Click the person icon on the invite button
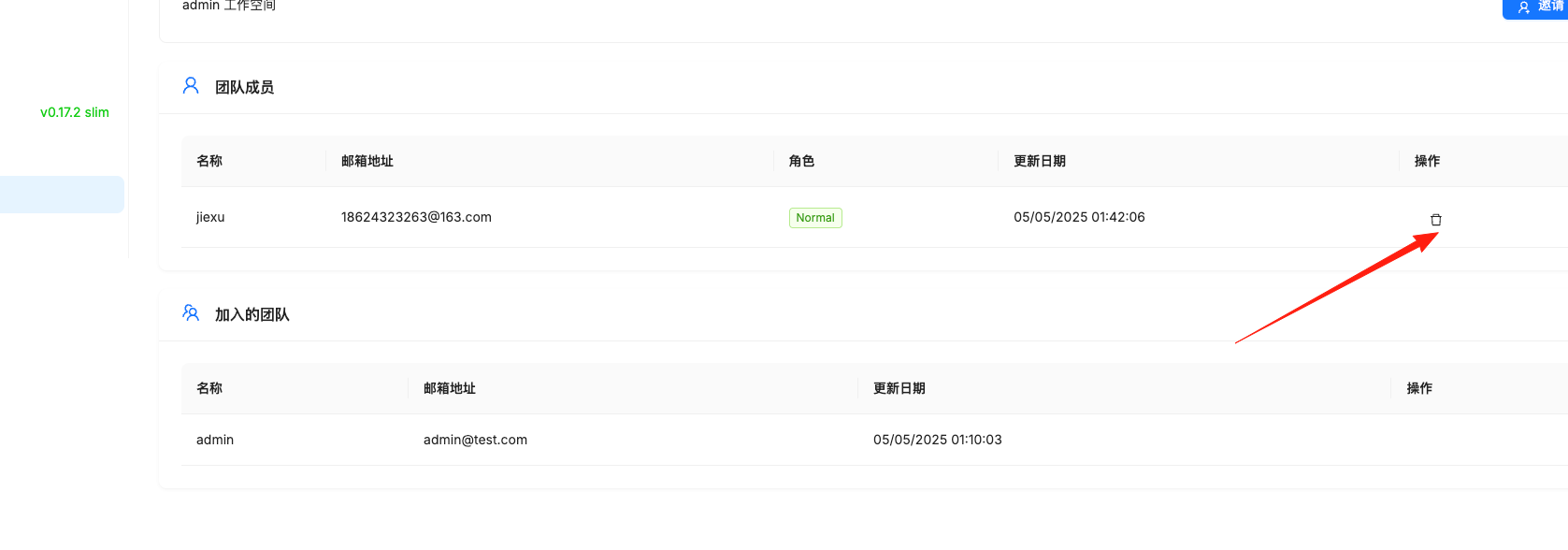Viewport: 1568px width, 550px height. click(1523, 7)
